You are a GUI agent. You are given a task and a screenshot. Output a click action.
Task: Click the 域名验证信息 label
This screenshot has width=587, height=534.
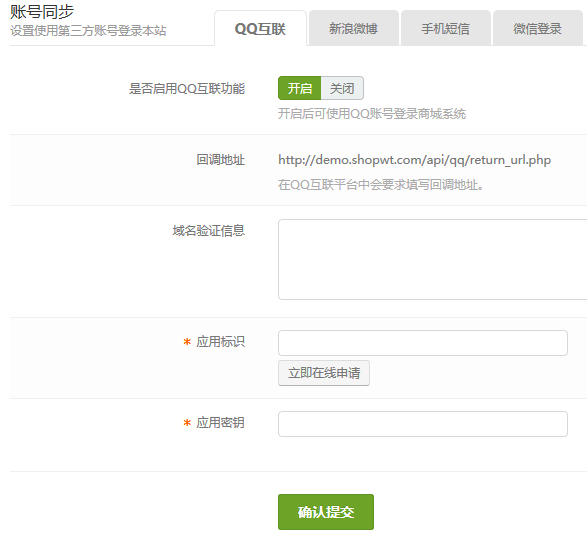(x=209, y=231)
